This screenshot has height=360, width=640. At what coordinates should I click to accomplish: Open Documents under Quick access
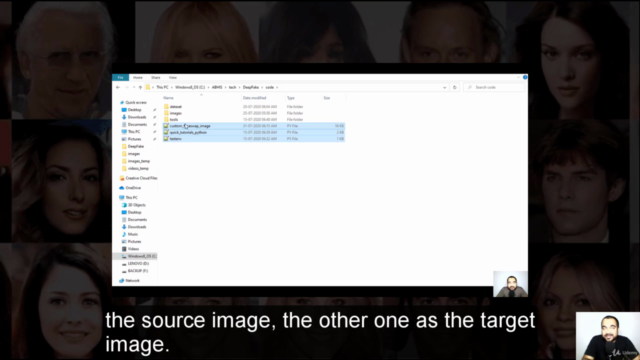[x=137, y=124]
